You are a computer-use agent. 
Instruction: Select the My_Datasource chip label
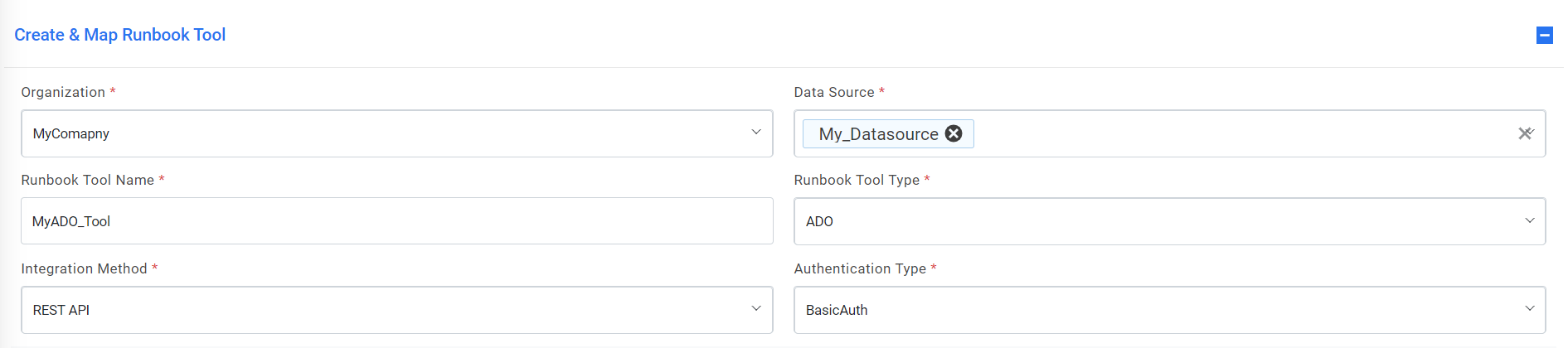click(x=878, y=134)
